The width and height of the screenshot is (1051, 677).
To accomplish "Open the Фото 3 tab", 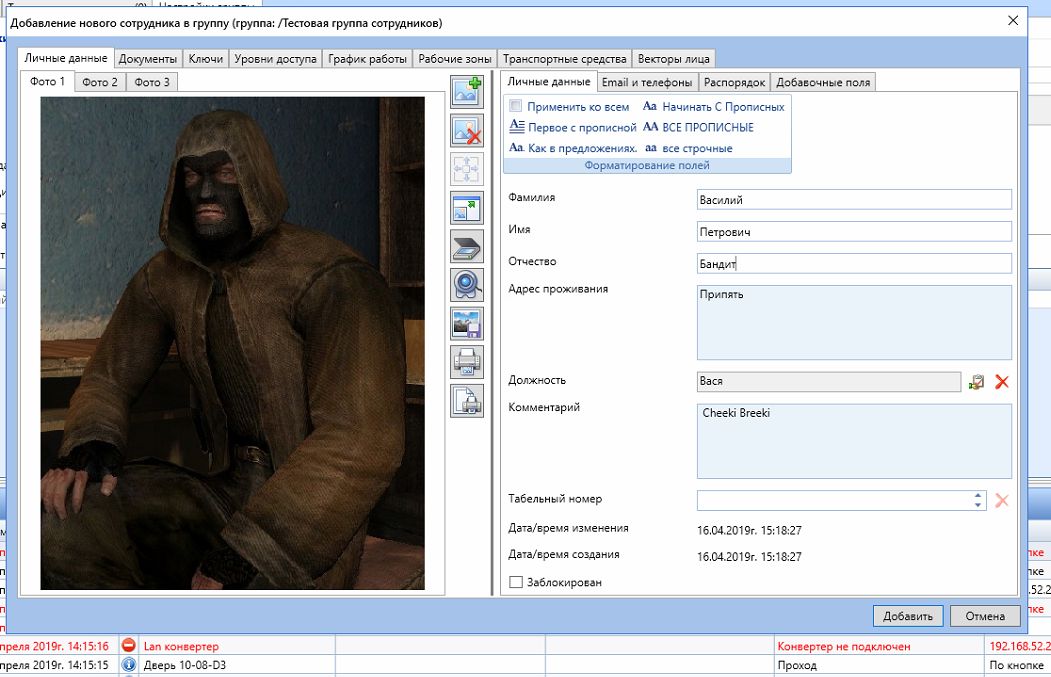I will (x=152, y=82).
